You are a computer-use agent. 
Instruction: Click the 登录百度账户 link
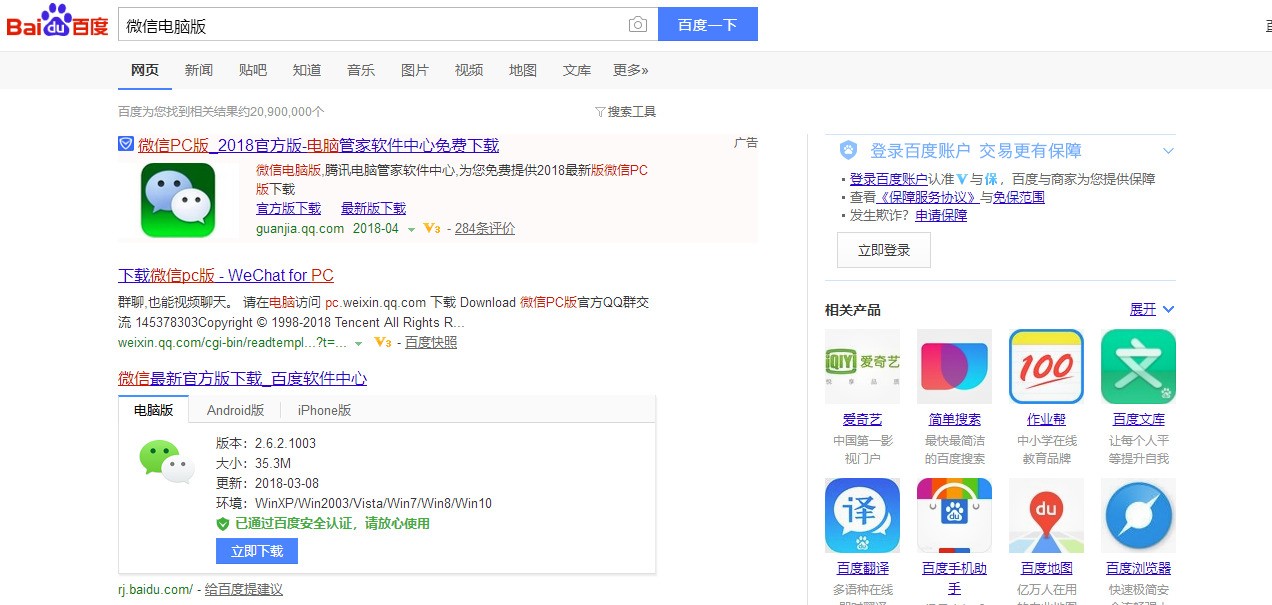point(889,179)
